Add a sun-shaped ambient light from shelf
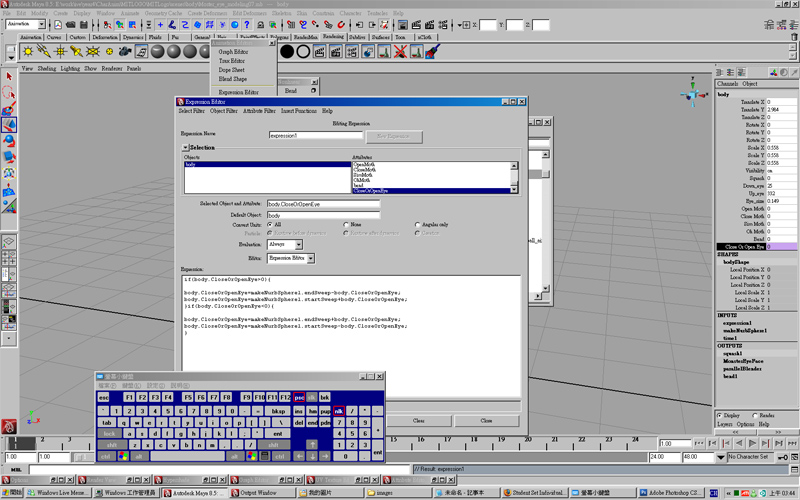This screenshot has width=800, height=500. coord(28,52)
